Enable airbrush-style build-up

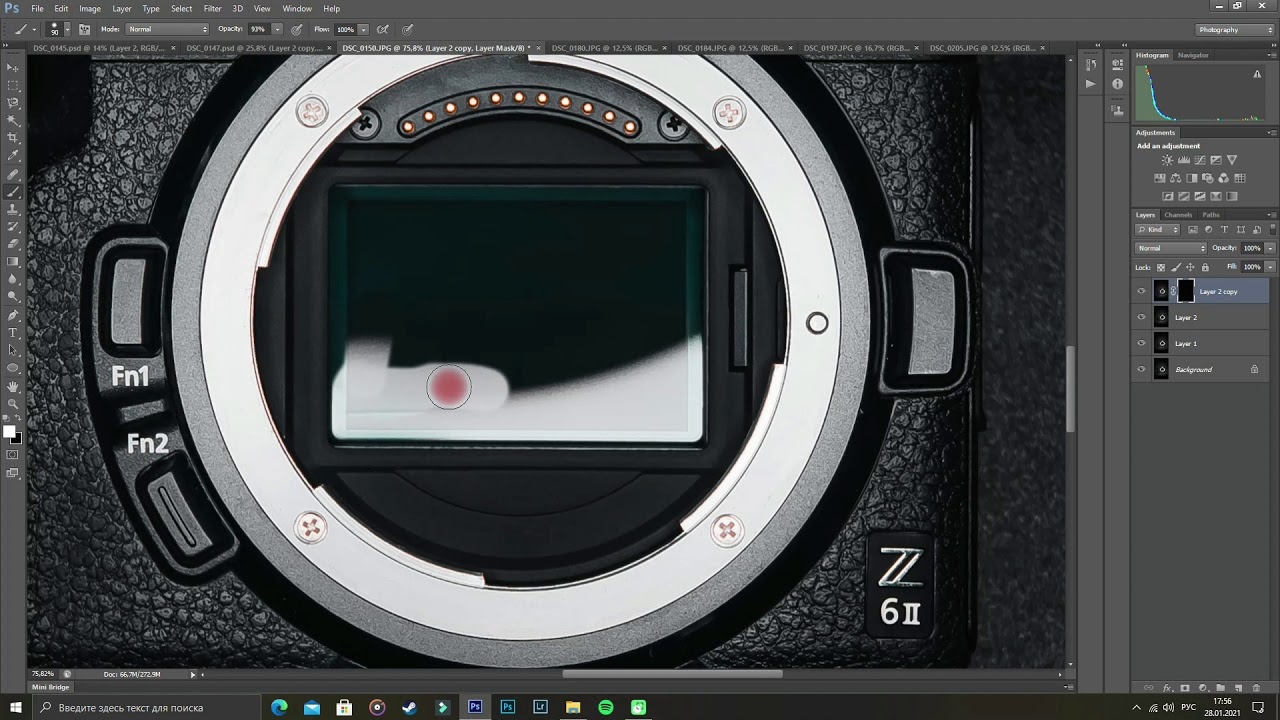382,29
